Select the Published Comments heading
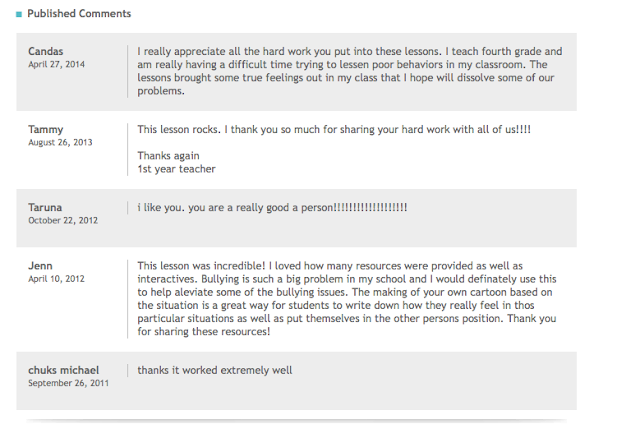The image size is (640, 424). 79,13
